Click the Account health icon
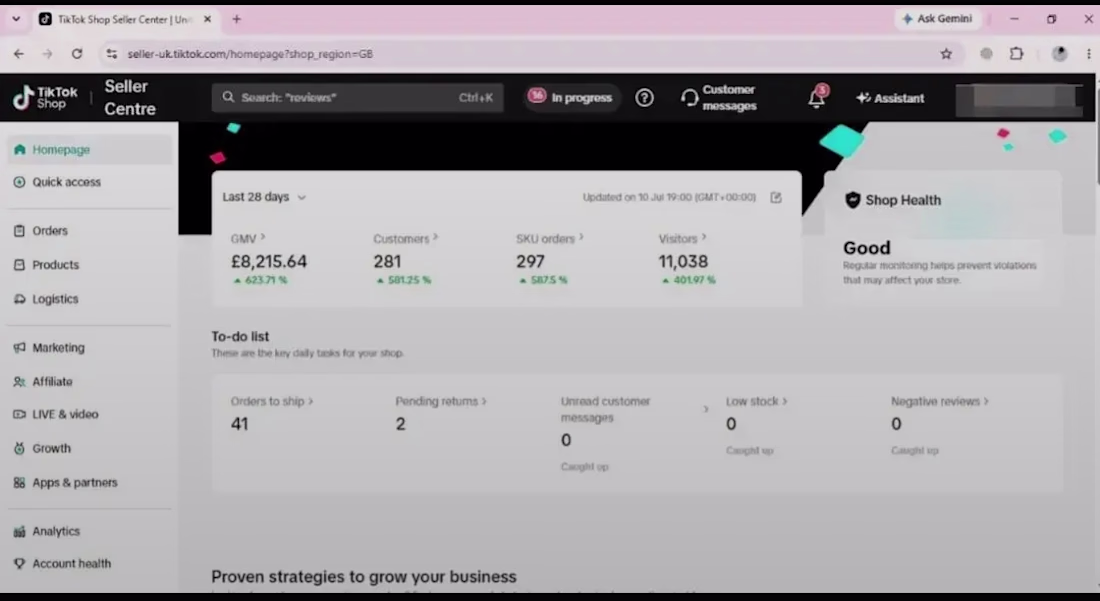The image size is (1100, 601). [20, 563]
